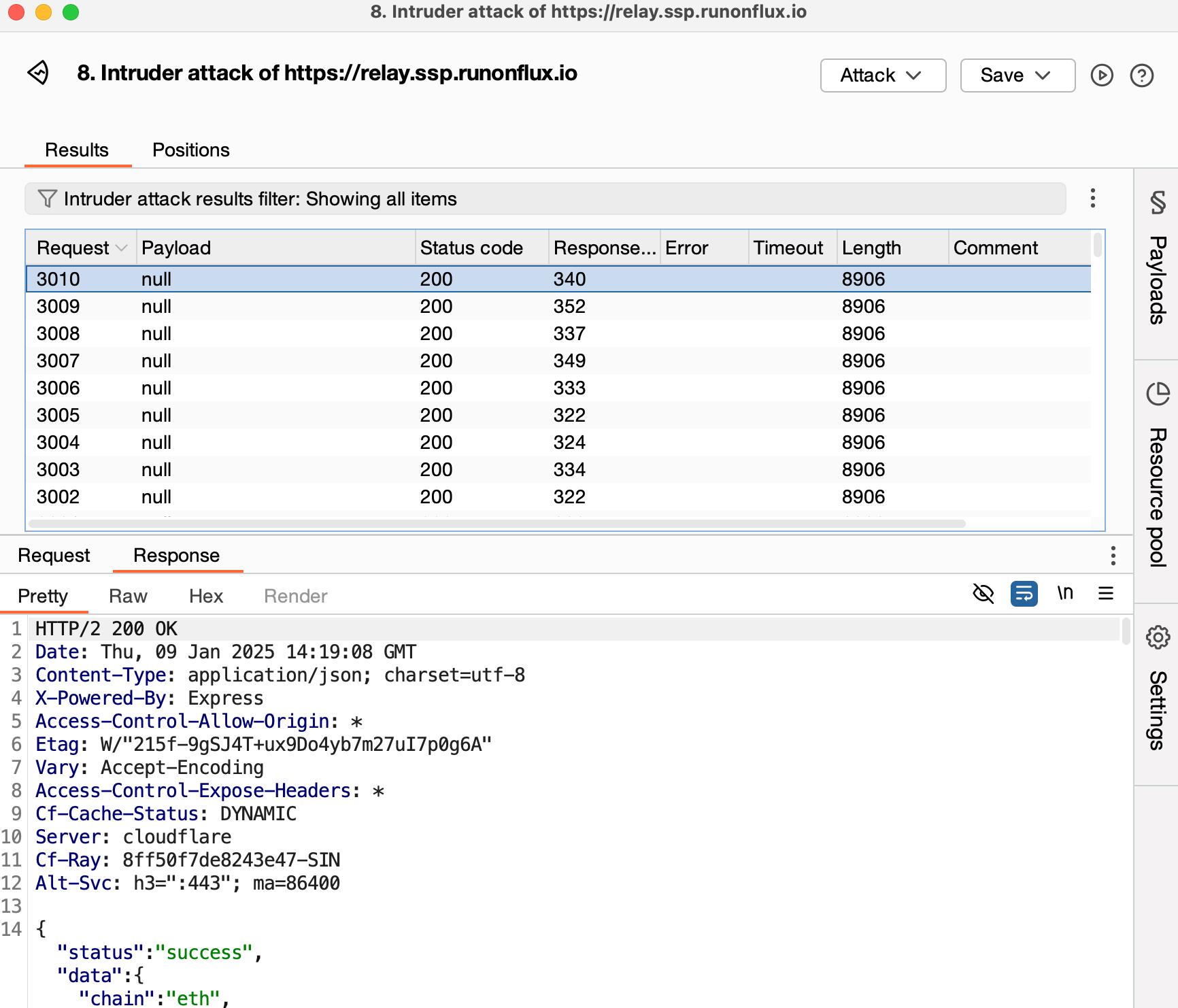1178x1008 pixels.
Task: Click the results filter funnel icon
Action: click(x=48, y=199)
